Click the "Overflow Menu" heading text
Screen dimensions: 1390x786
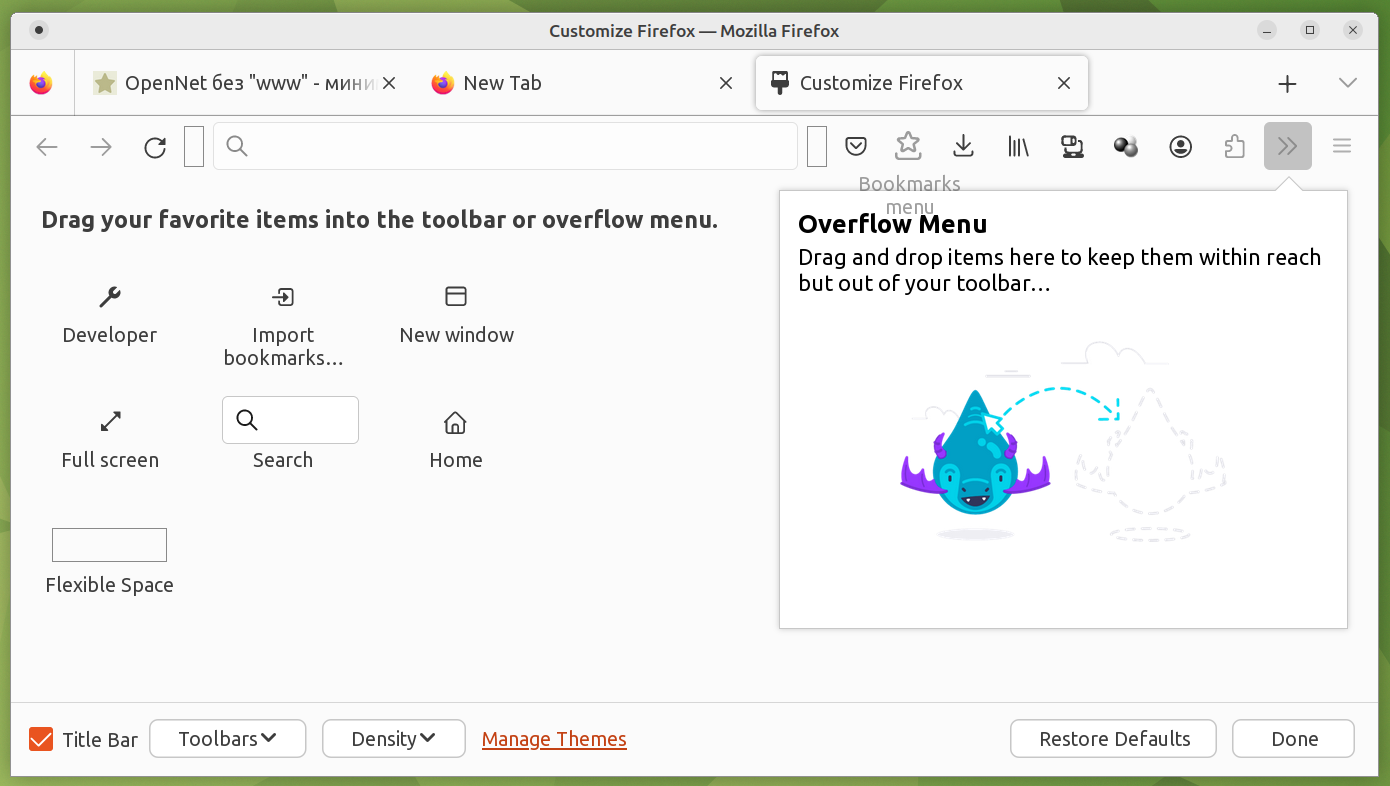click(x=893, y=224)
